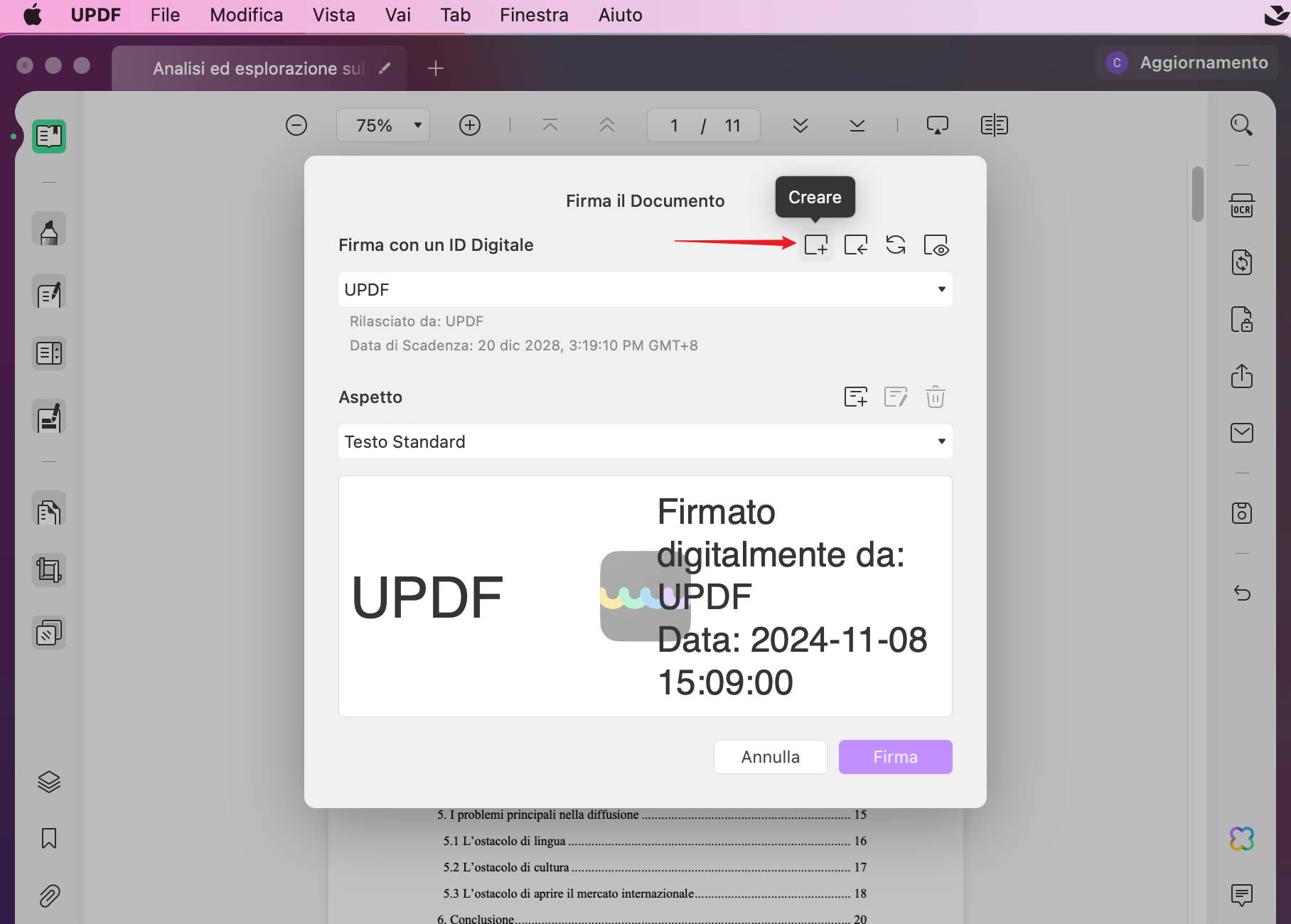Rename tab with pencil icon
The width and height of the screenshot is (1291, 924).
pyautogui.click(x=385, y=68)
